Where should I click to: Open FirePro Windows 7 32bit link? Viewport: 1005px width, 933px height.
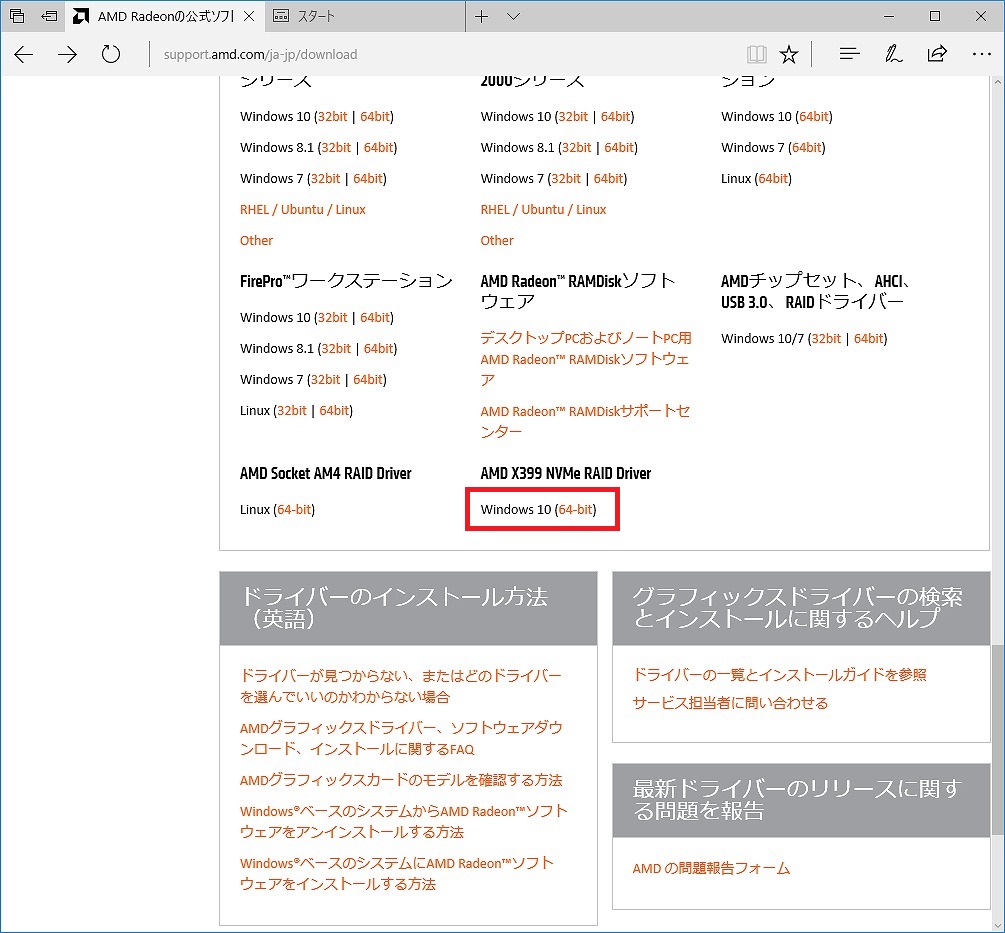click(x=326, y=379)
